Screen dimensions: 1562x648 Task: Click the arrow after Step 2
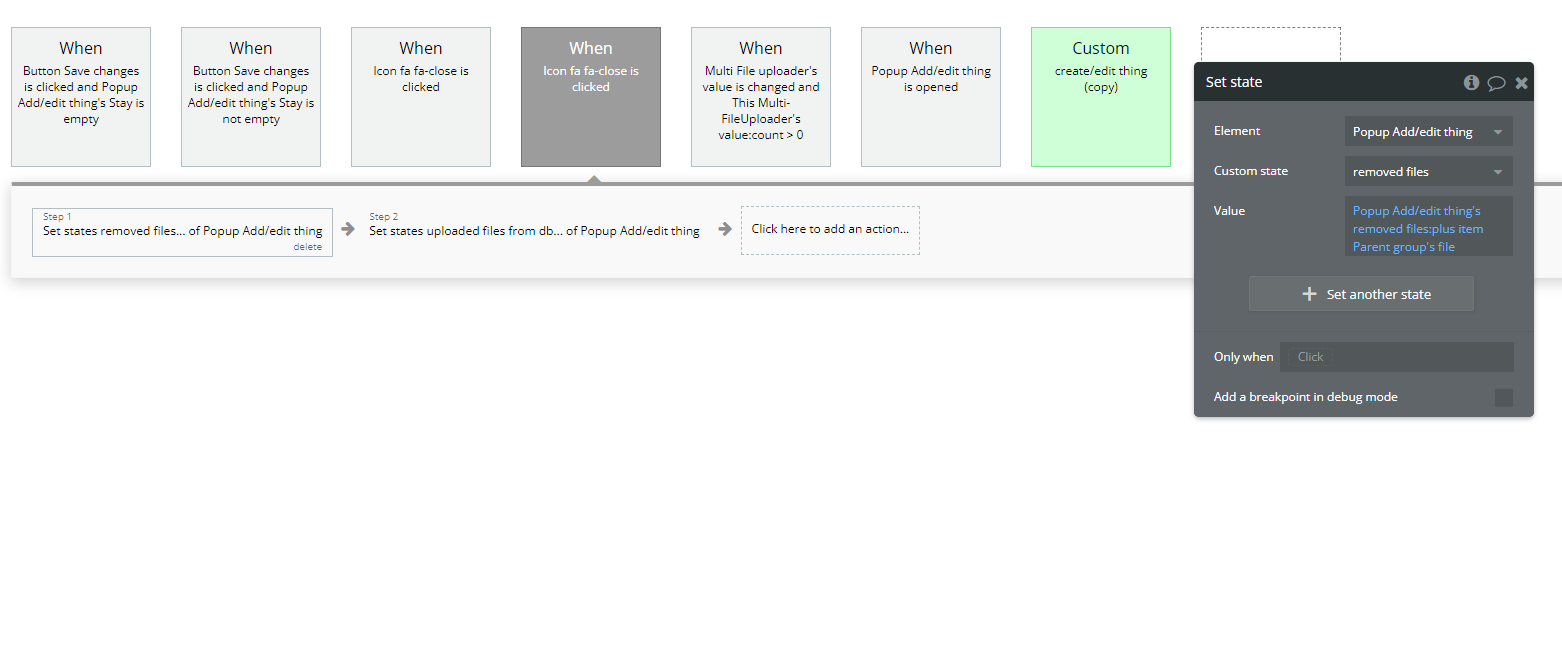tap(725, 229)
